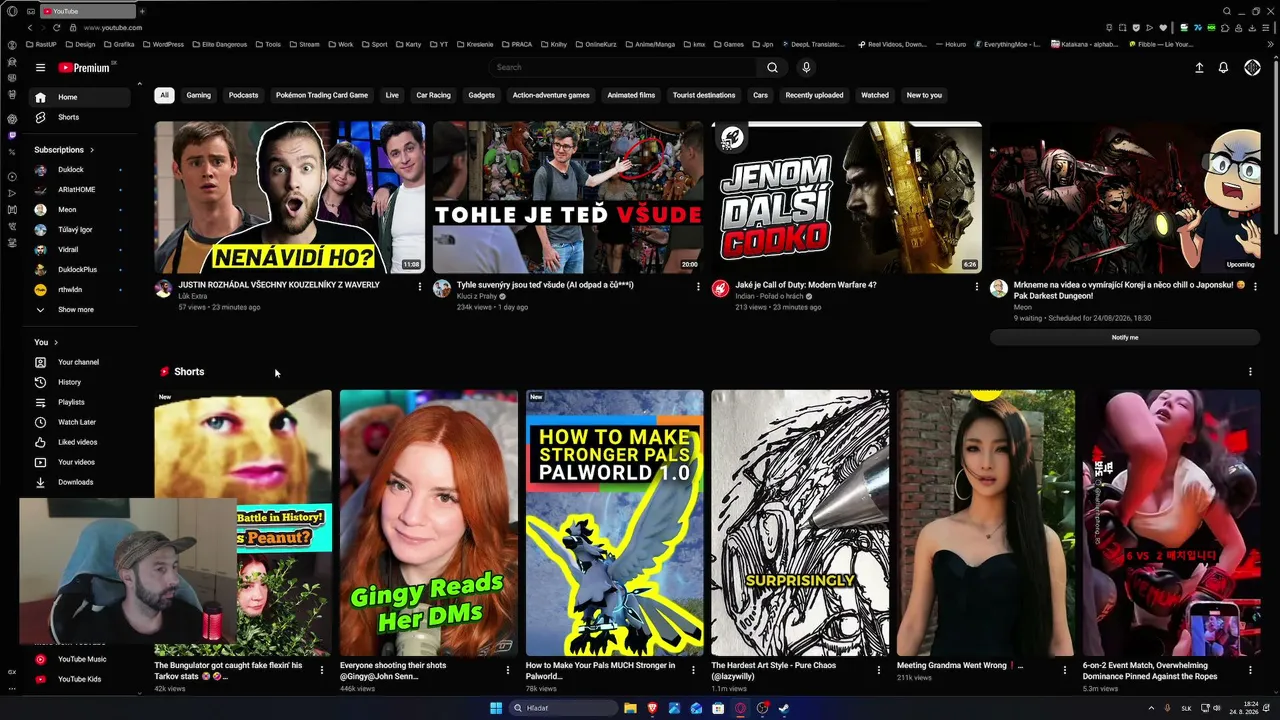Open the Kluci z Prahy channel link
This screenshot has height=720, width=1280.
pyautogui.click(x=477, y=297)
